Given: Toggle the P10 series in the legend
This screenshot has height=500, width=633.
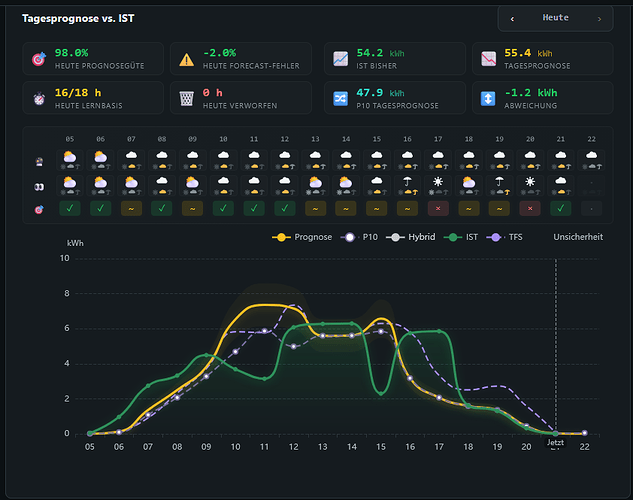Looking at the screenshot, I should [359, 237].
